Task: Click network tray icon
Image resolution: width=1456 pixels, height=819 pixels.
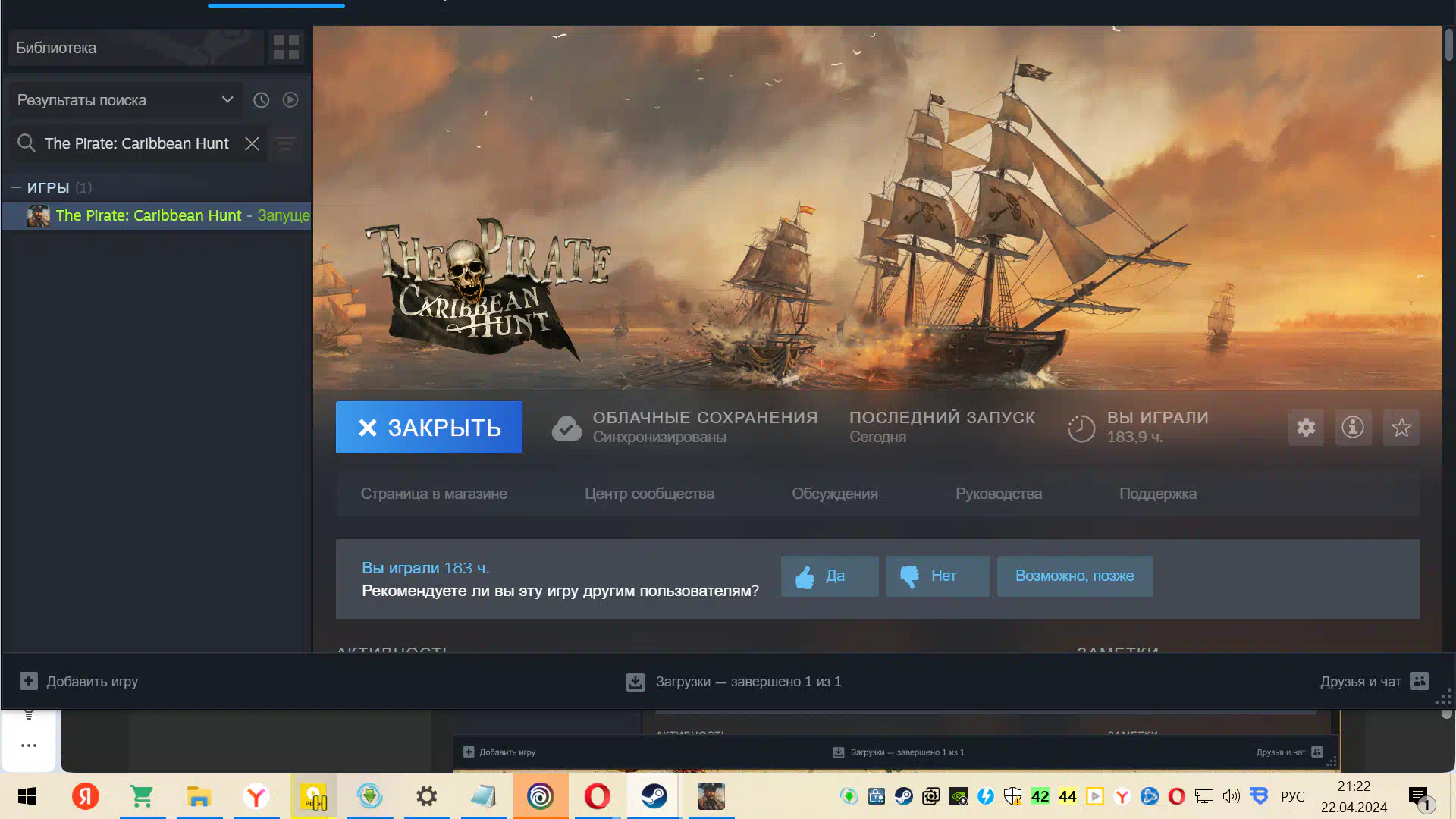Action: point(1204,796)
